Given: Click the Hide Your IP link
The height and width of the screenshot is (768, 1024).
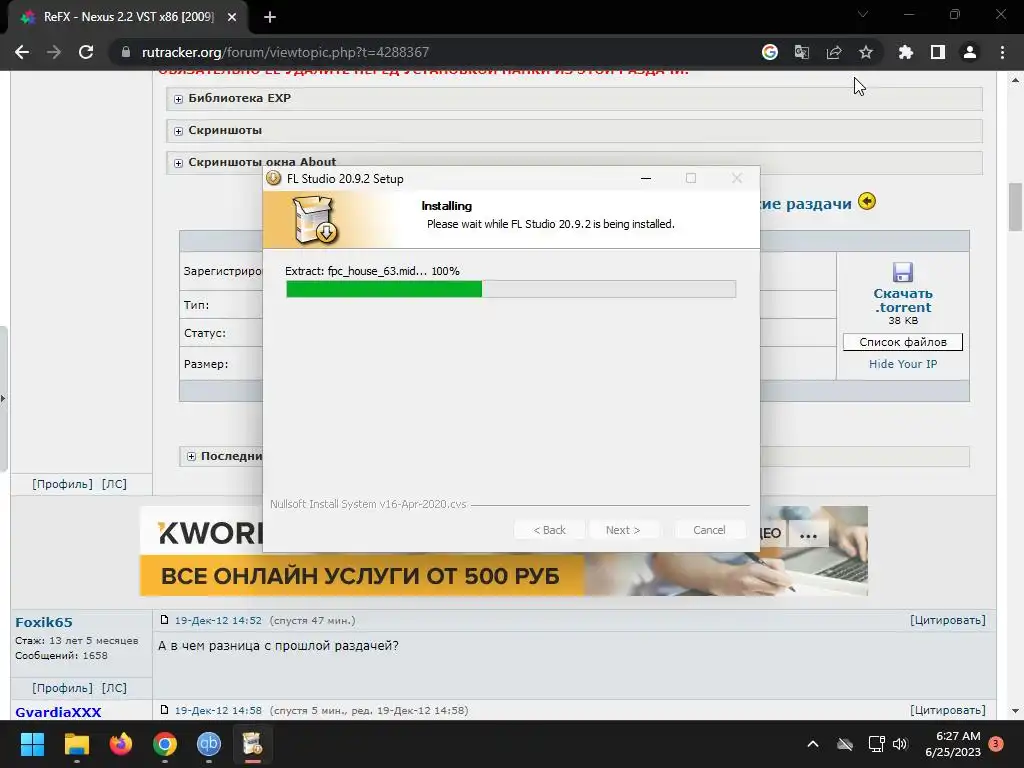Looking at the screenshot, I should [x=903, y=364].
